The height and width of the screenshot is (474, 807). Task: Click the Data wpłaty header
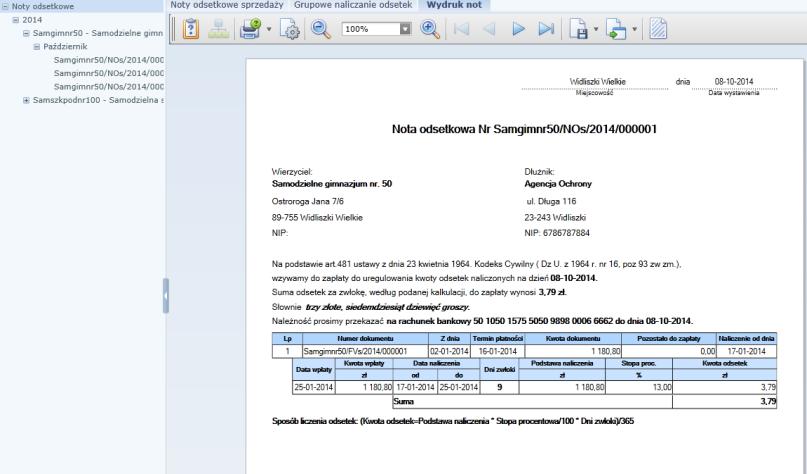(313, 370)
